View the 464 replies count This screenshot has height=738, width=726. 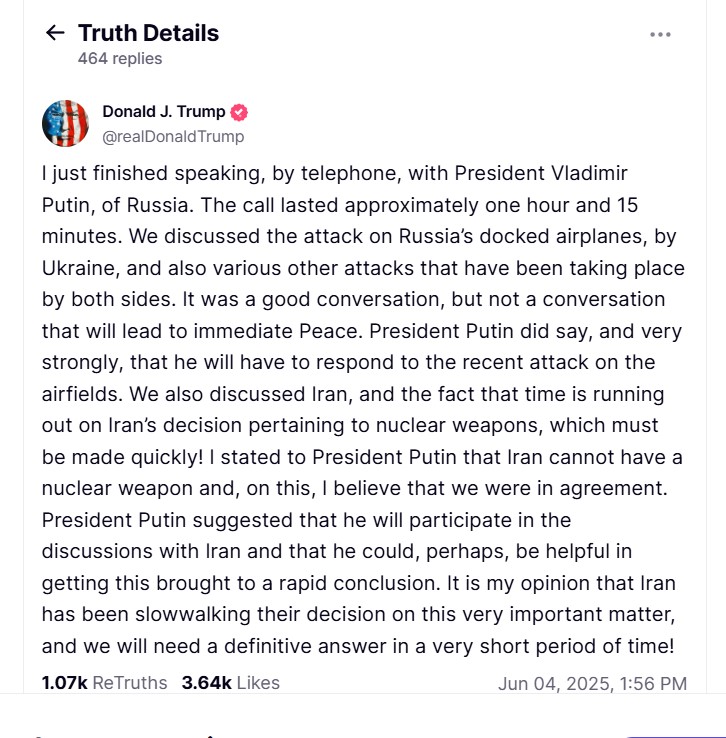tap(120, 58)
